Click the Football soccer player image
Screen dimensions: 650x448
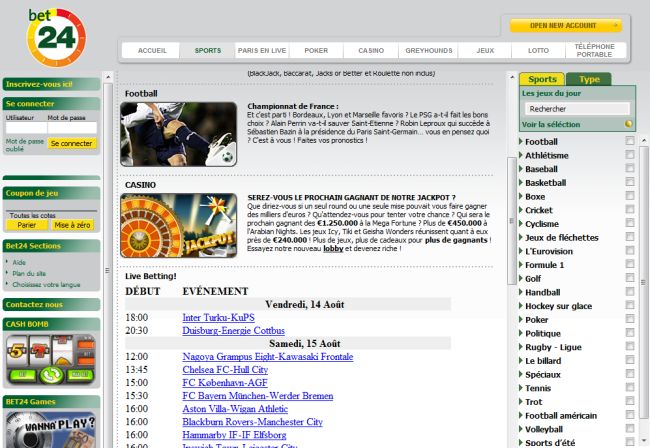coord(179,133)
